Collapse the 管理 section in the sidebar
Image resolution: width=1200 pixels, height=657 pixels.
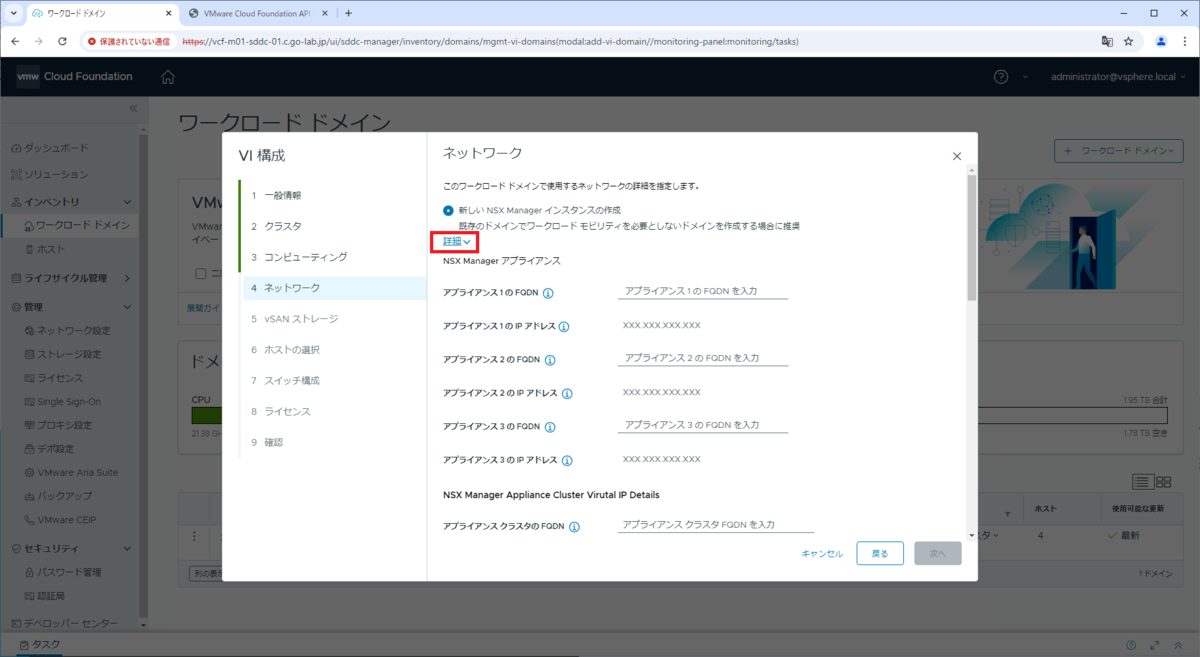[127, 307]
